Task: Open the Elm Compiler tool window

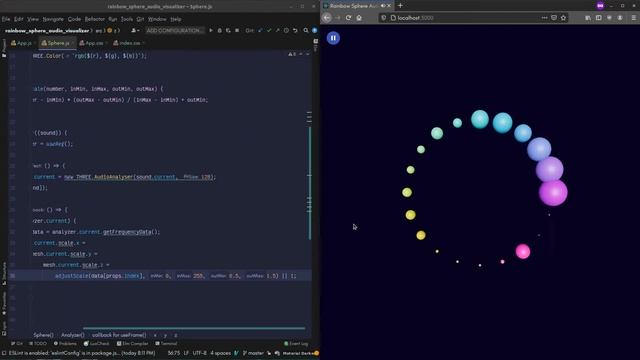Action: coord(133,344)
